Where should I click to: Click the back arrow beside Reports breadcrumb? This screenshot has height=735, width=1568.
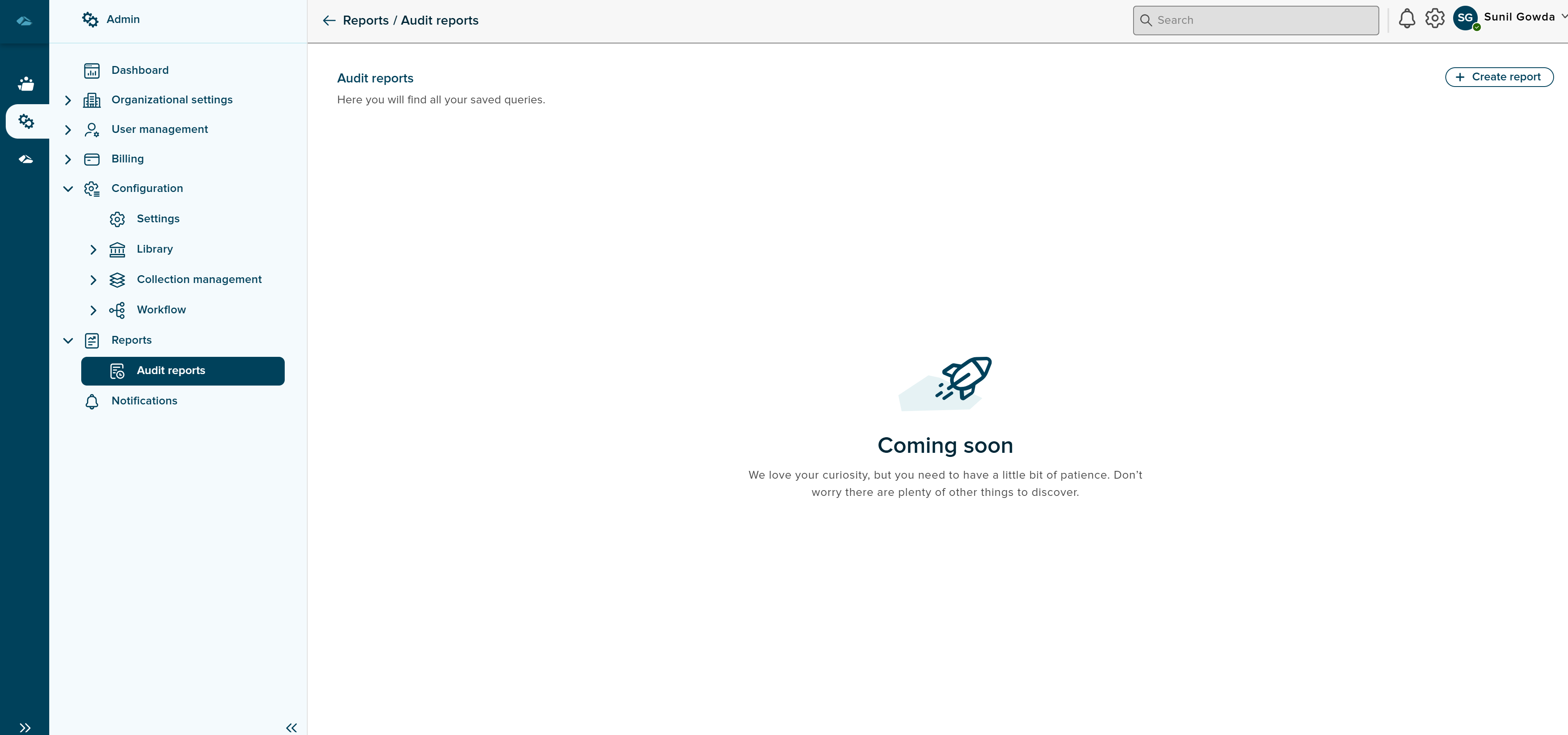(x=329, y=21)
